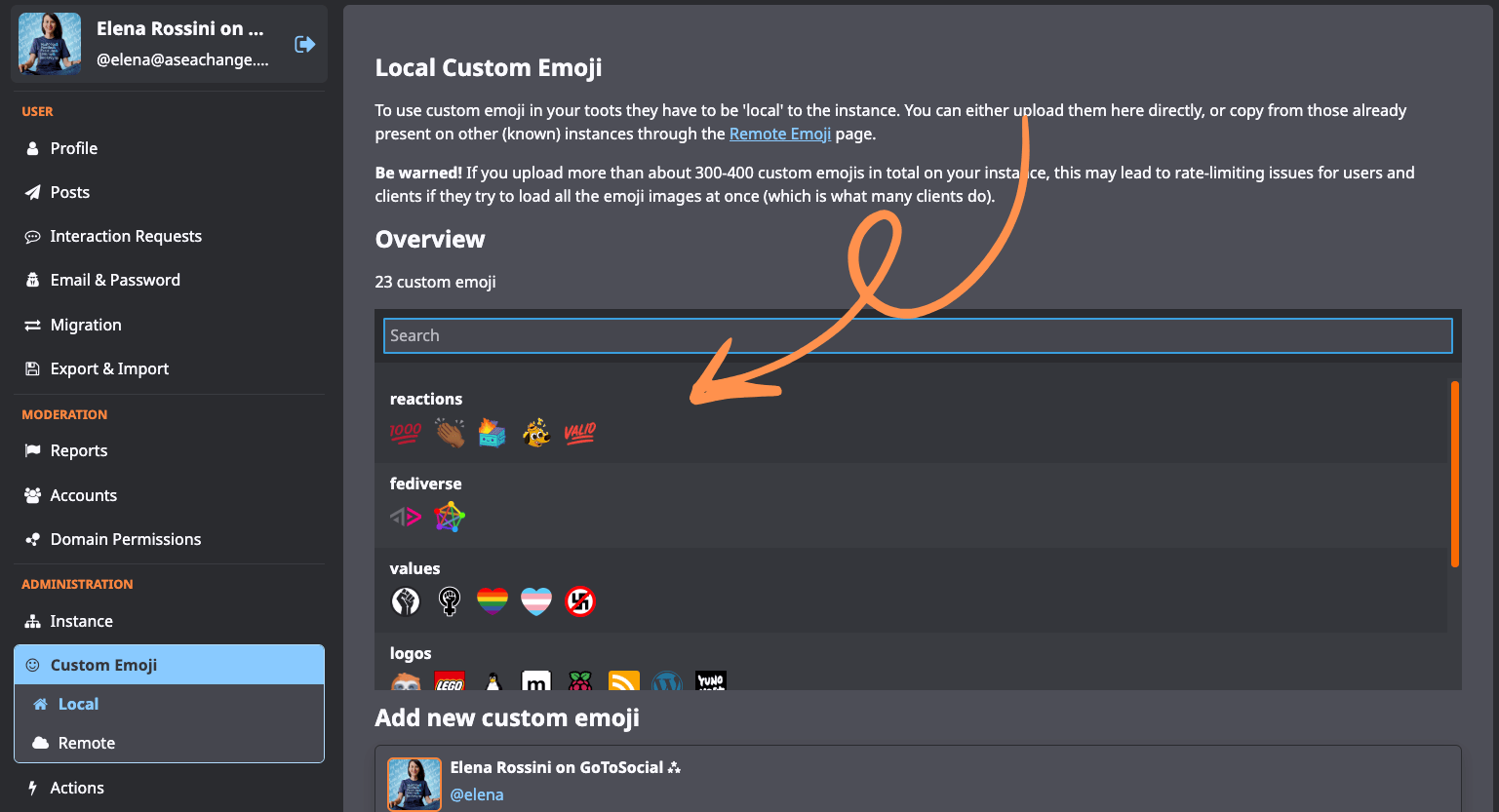Click the emoji list orange scrollbar
The height and width of the screenshot is (812, 1499).
pos(1454,474)
